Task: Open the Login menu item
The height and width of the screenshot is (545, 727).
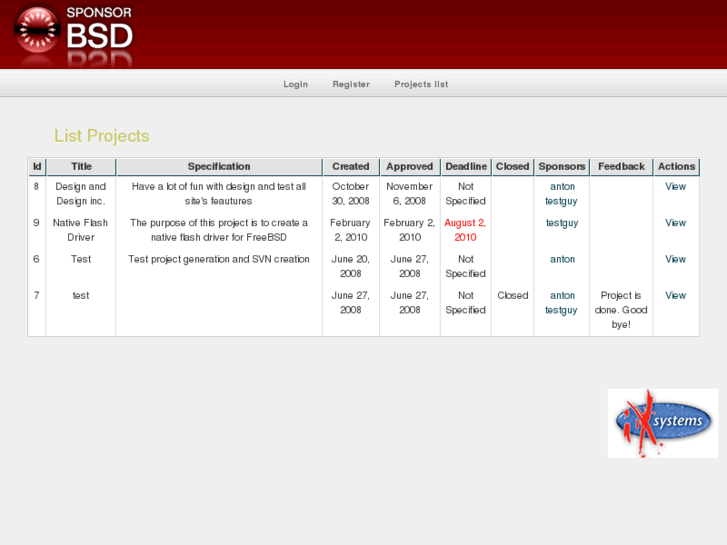Action: point(295,84)
